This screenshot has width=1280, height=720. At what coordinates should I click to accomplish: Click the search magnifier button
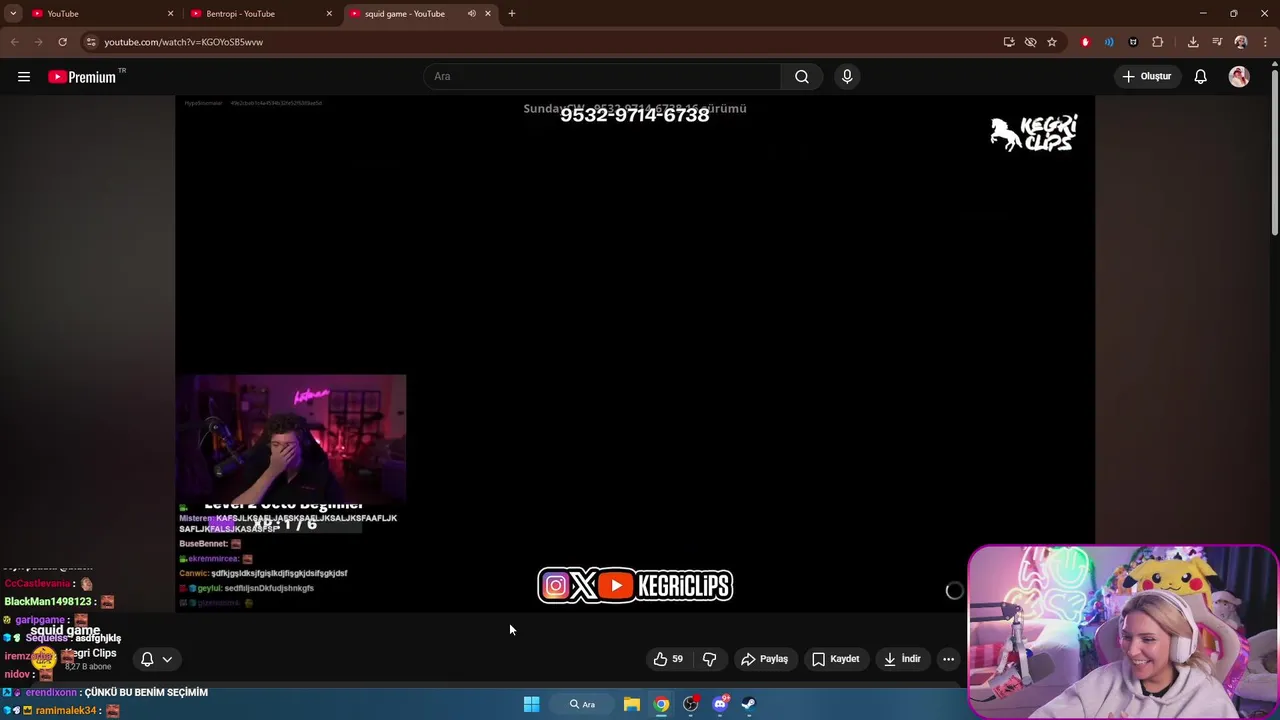pos(802,77)
